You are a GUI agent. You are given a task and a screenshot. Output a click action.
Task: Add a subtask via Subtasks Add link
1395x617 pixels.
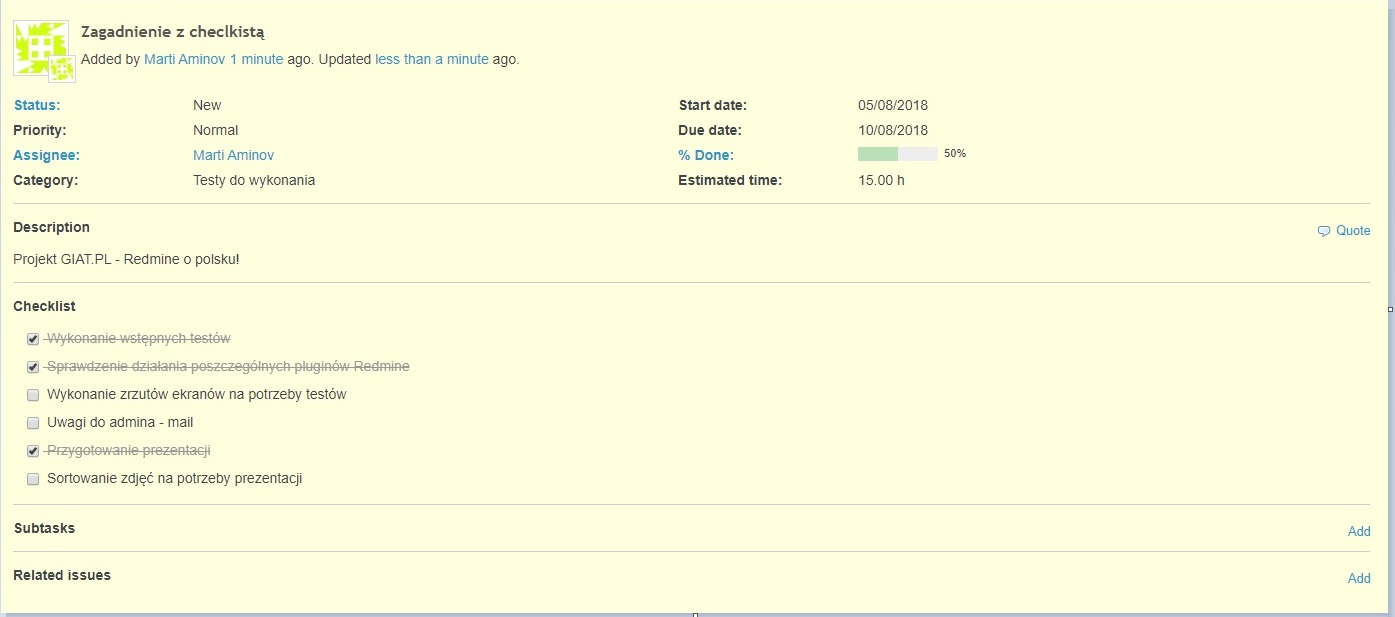(x=1359, y=531)
